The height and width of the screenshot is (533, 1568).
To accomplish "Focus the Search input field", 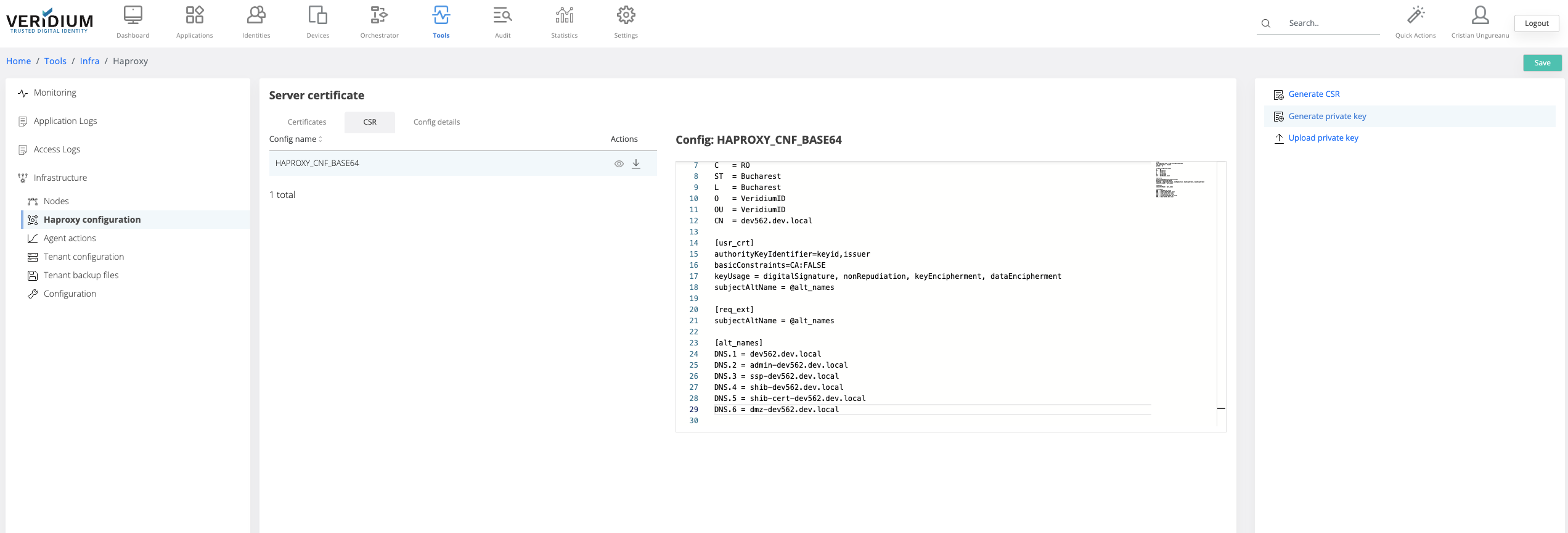I will click(x=1331, y=23).
